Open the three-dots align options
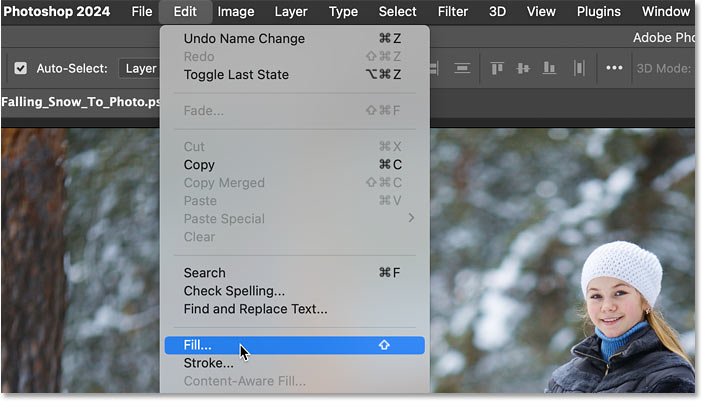This screenshot has height=402, width=703. pyautogui.click(x=614, y=68)
